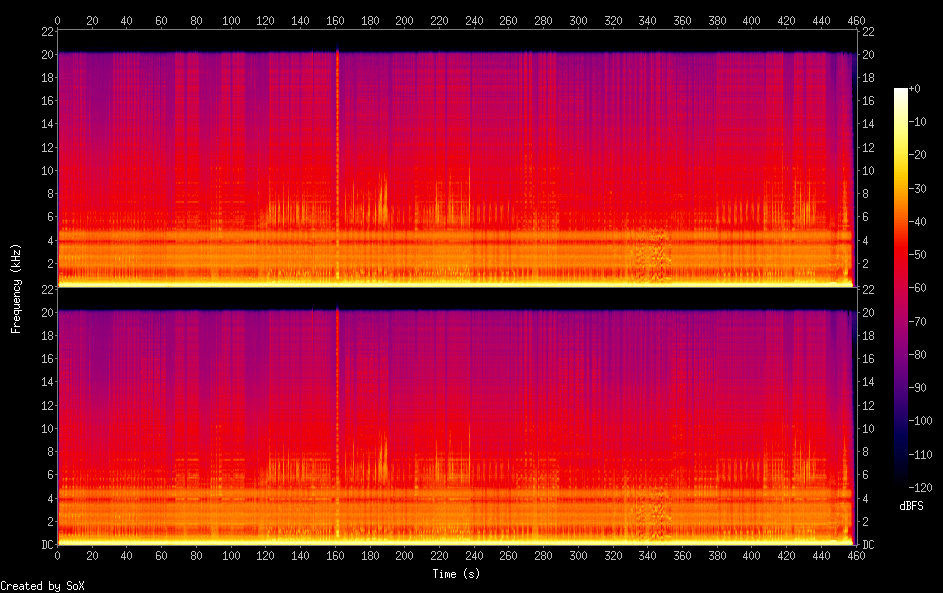The height and width of the screenshot is (593, 943).
Task: Select the 10 kHz label left of upper channel
Action: pyautogui.click(x=45, y=170)
